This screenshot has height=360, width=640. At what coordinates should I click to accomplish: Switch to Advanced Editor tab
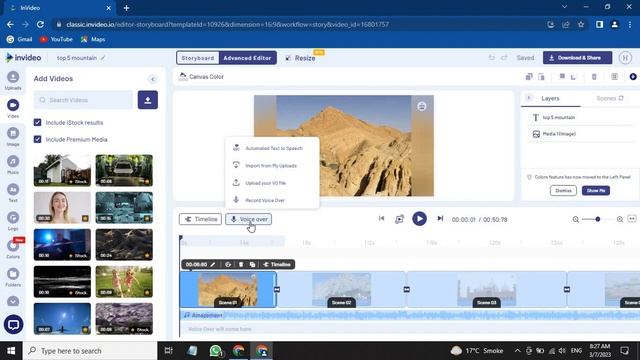pos(247,58)
